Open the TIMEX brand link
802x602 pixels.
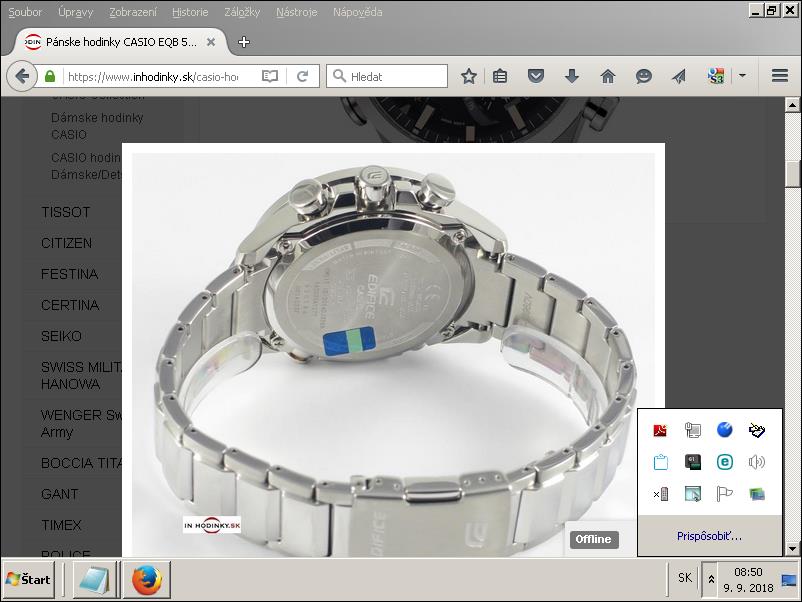(61, 525)
